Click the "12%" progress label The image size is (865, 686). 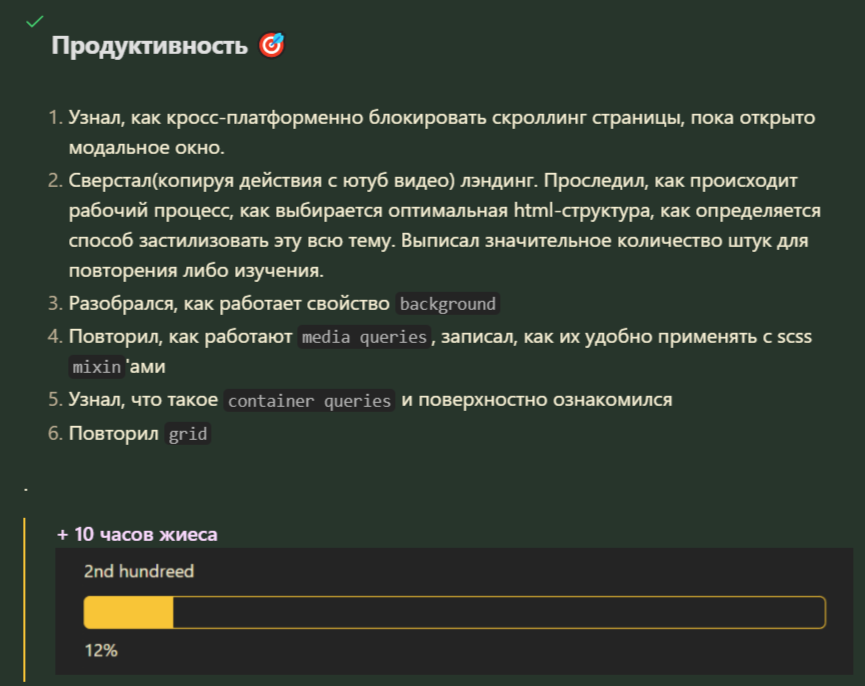click(x=101, y=651)
